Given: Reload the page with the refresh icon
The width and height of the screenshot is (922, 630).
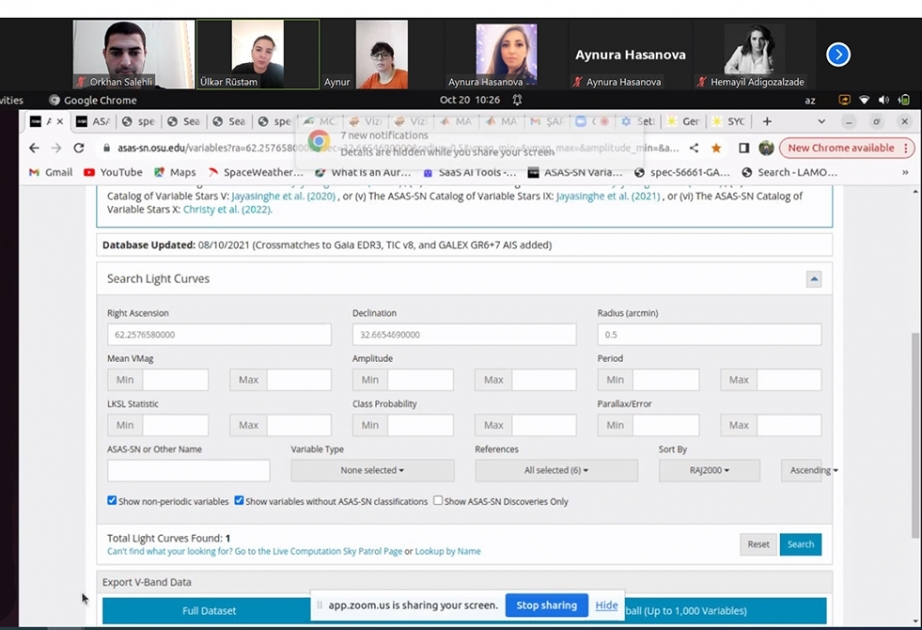Looking at the screenshot, I should [79, 148].
